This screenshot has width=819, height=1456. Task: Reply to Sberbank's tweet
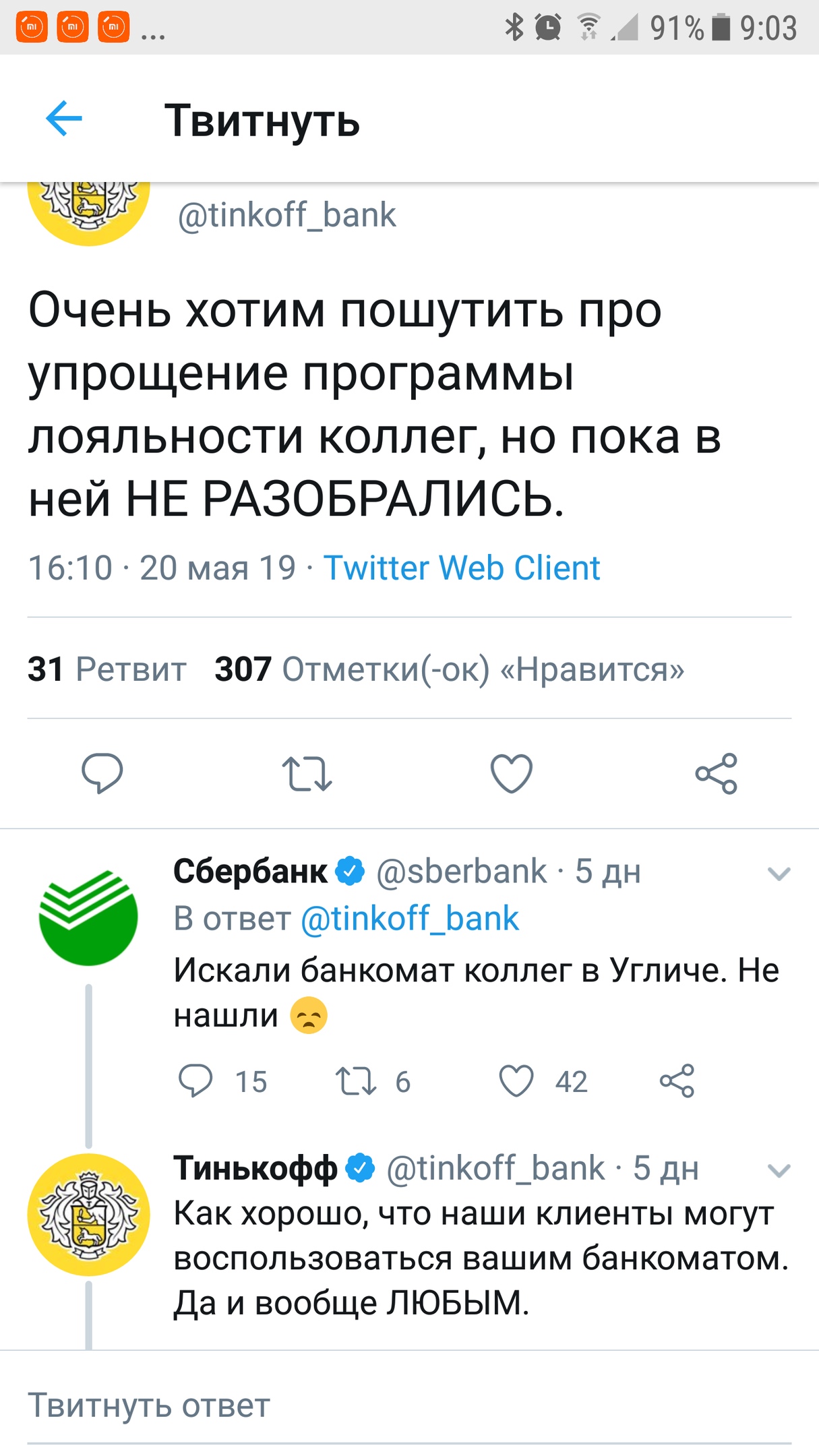coord(195,1081)
